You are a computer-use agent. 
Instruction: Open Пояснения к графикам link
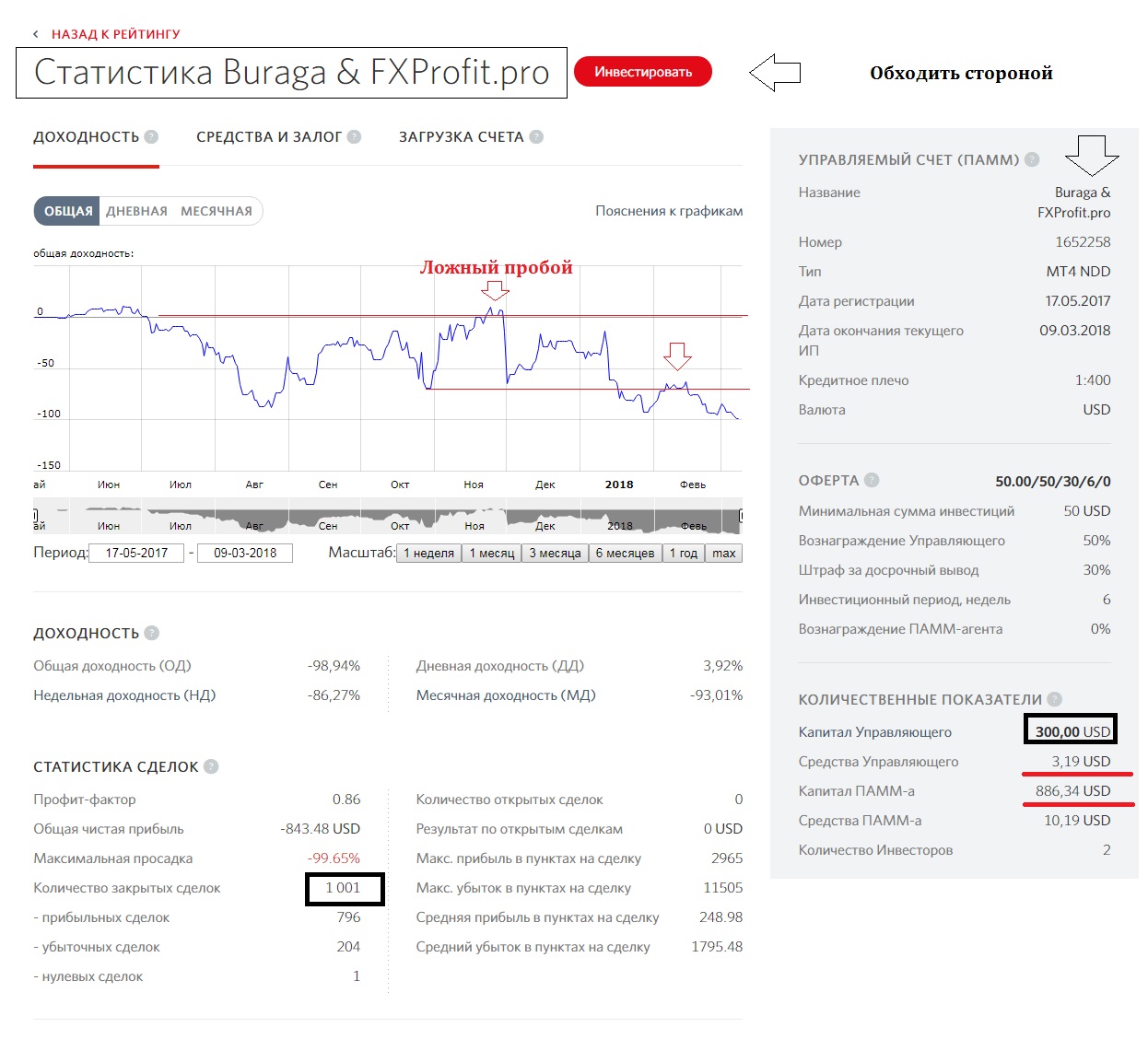coord(669,211)
